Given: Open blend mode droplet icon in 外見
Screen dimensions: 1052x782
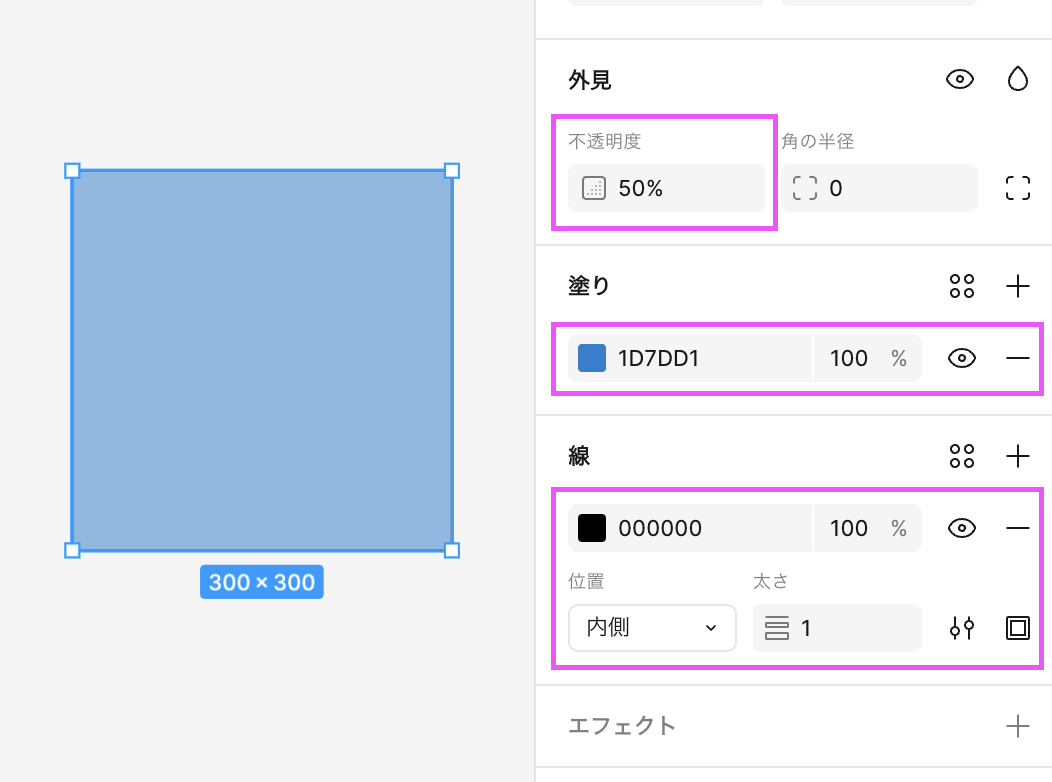Looking at the screenshot, I should pos(1017,80).
